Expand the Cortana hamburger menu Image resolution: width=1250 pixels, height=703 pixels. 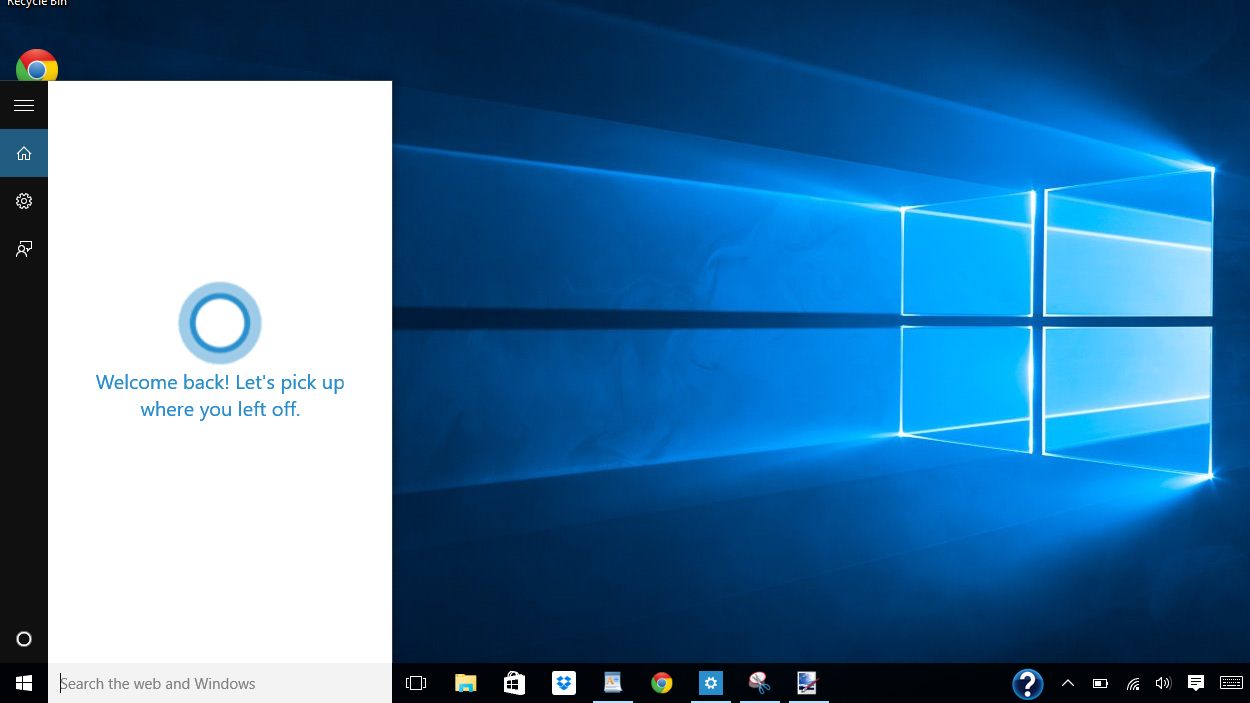pyautogui.click(x=24, y=105)
